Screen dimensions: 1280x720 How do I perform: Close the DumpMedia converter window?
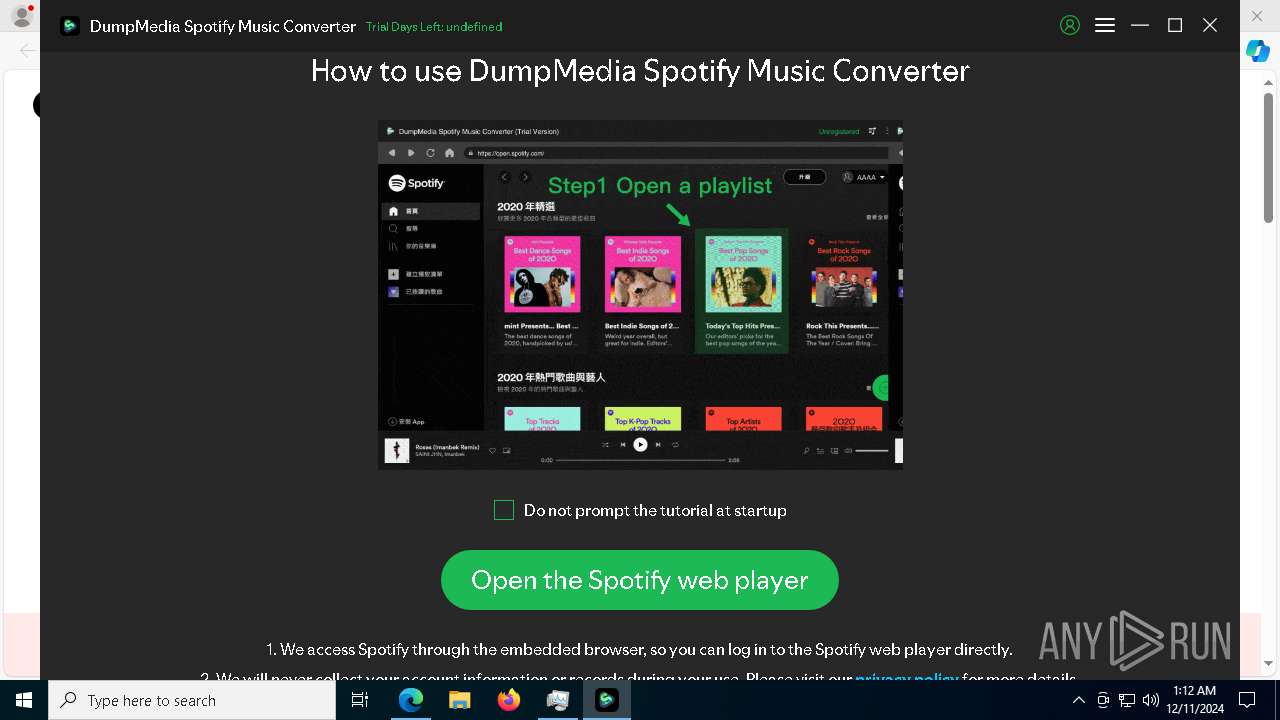1210,26
